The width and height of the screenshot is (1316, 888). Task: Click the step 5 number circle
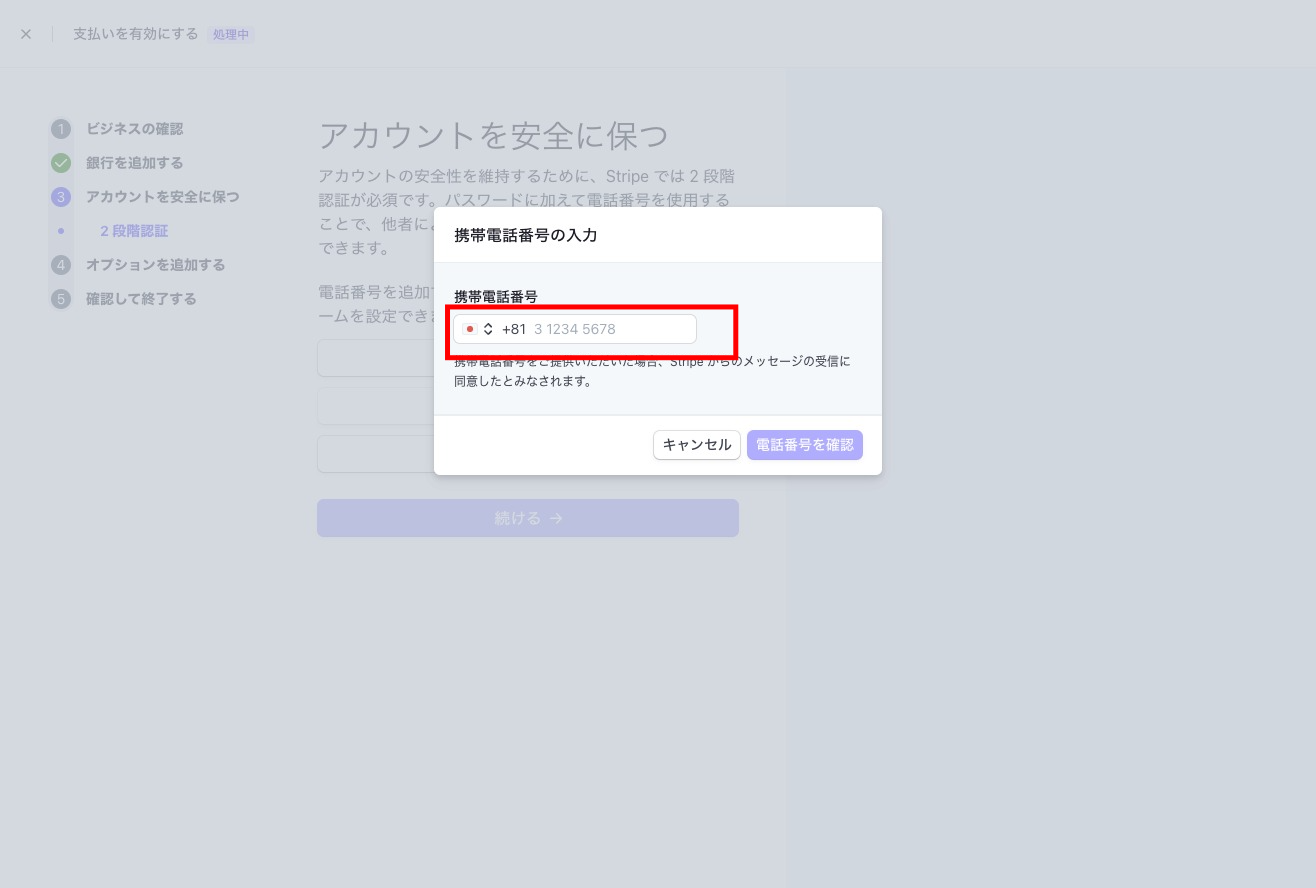pos(61,299)
